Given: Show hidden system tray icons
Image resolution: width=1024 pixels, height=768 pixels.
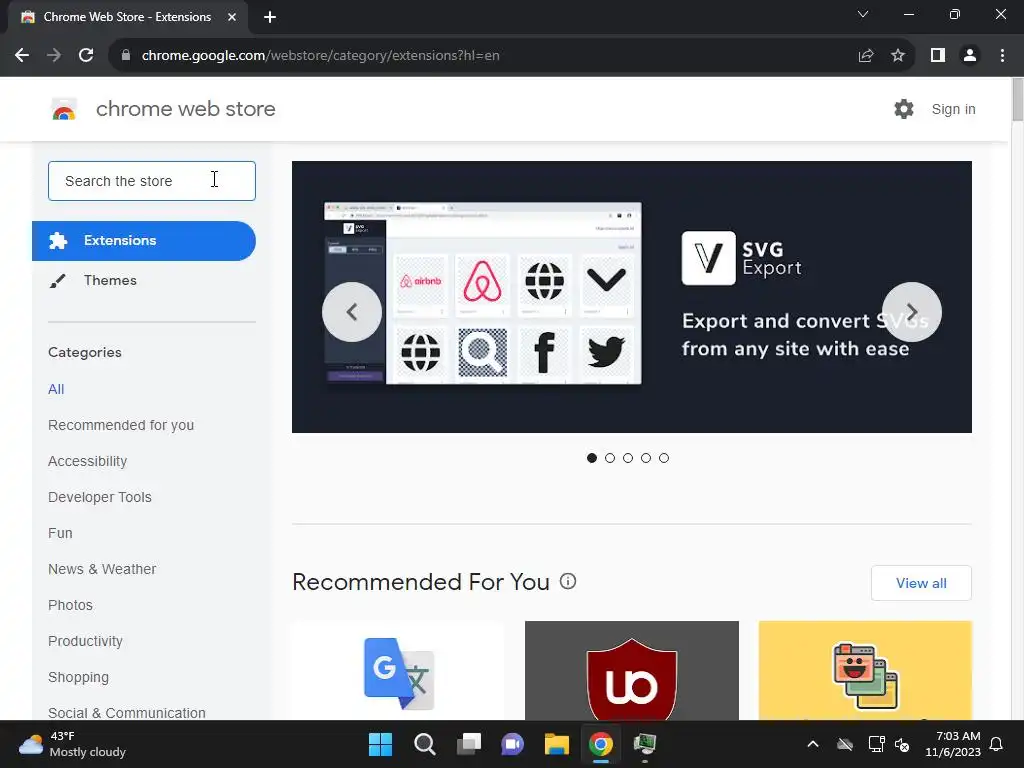Looking at the screenshot, I should click(x=813, y=744).
